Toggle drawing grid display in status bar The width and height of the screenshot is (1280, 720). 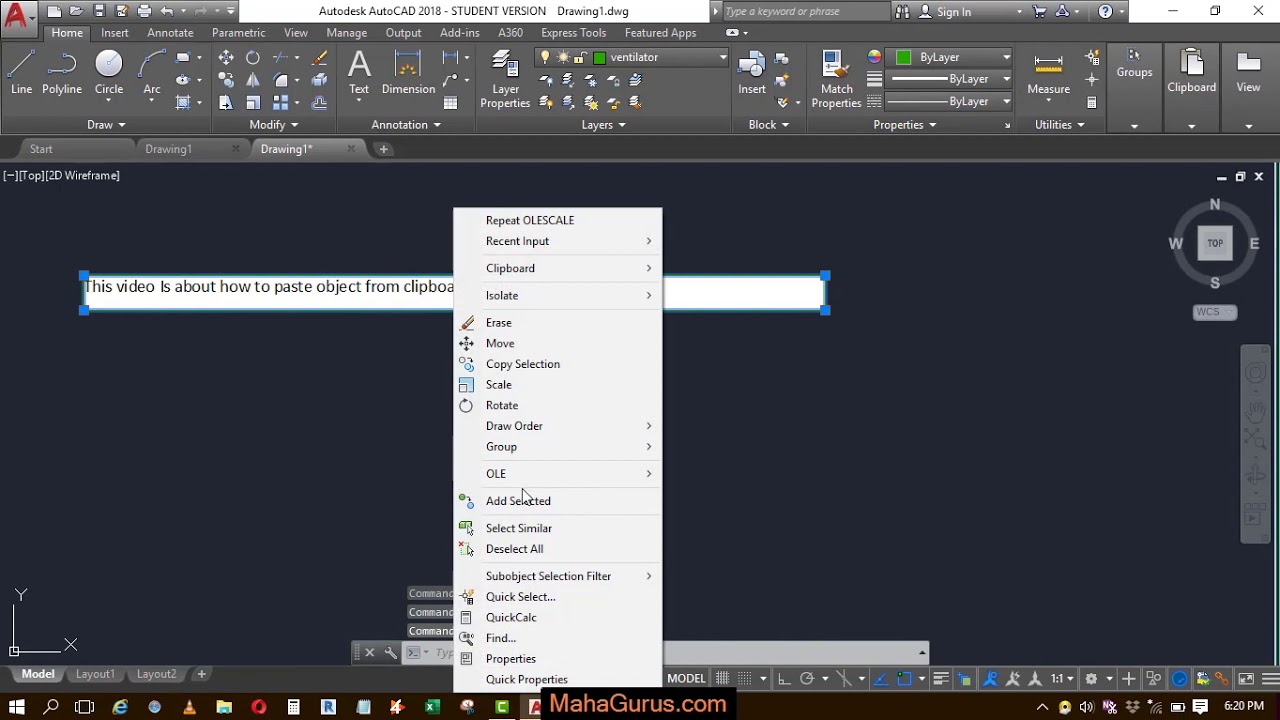coord(723,679)
